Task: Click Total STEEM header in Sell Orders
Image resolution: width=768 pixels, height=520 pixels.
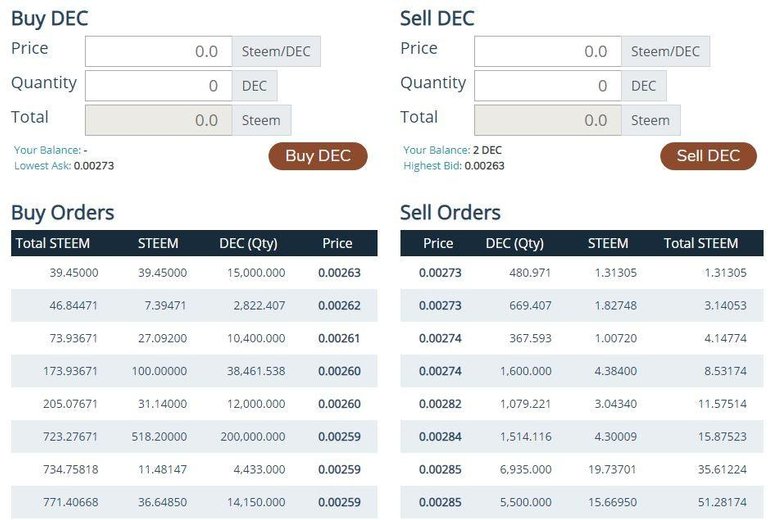Action: tap(700, 243)
